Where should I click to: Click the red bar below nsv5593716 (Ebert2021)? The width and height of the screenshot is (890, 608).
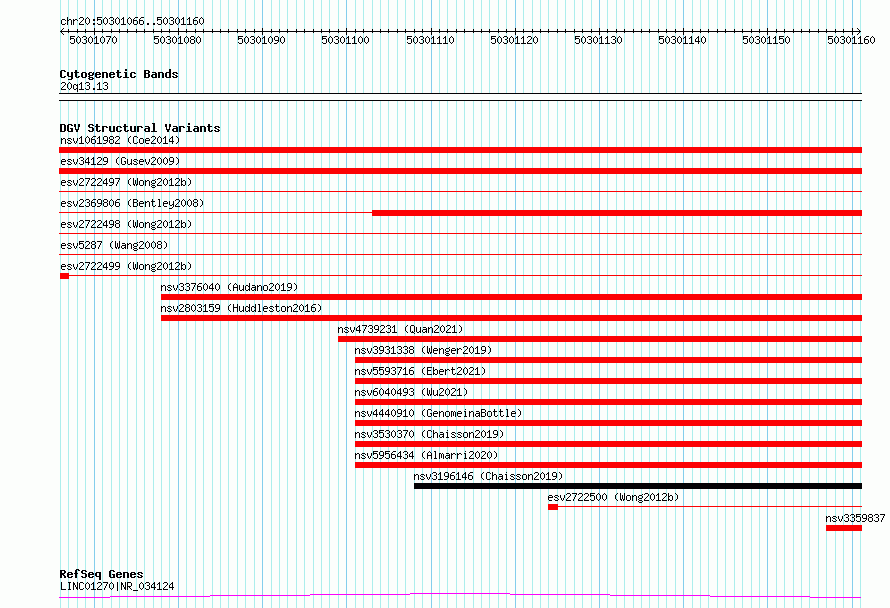point(608,381)
